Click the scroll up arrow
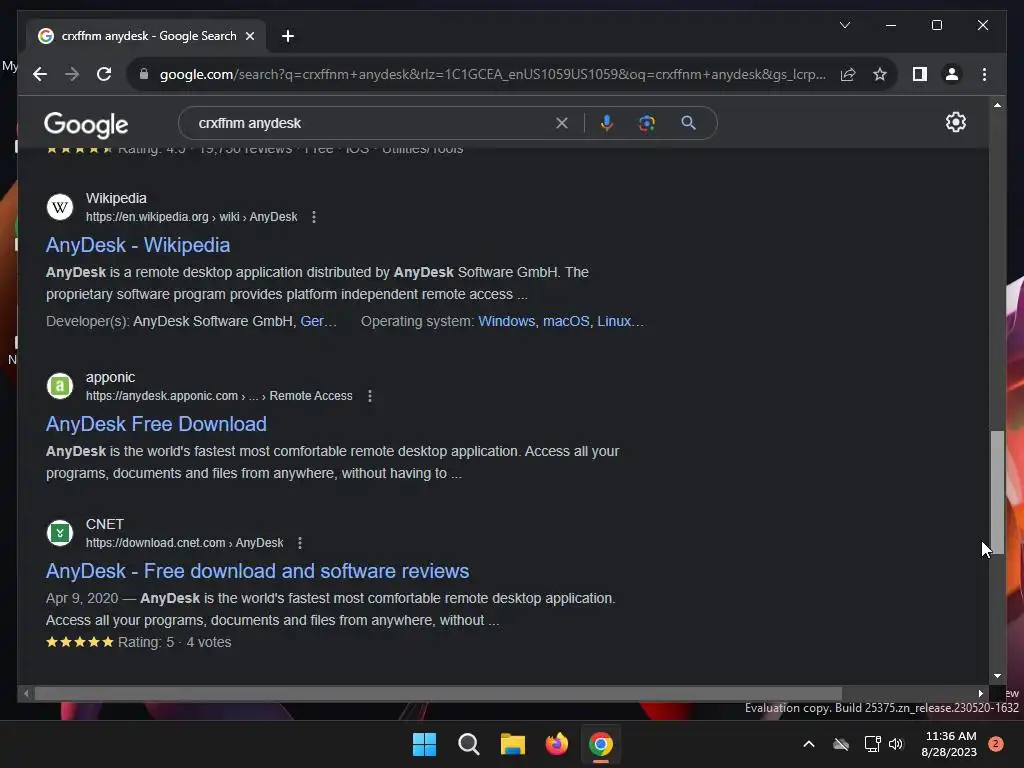Viewport: 1024px width, 768px height. [x=997, y=104]
